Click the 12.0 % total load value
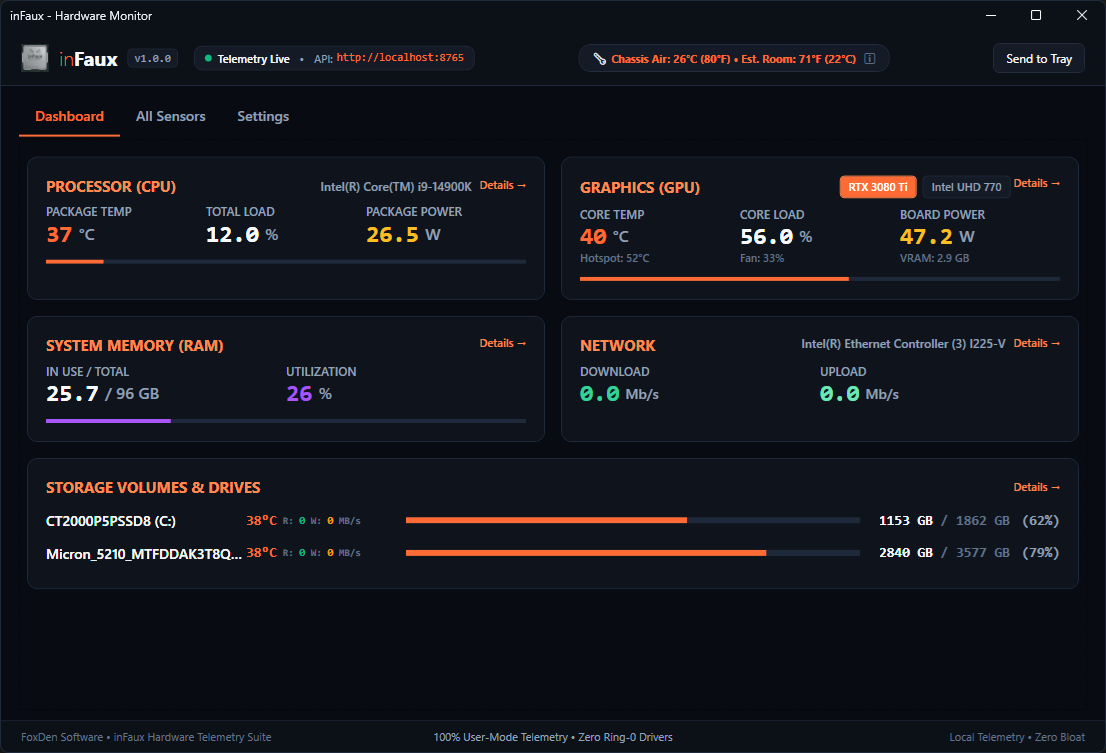1106x753 pixels. pyautogui.click(x=242, y=235)
